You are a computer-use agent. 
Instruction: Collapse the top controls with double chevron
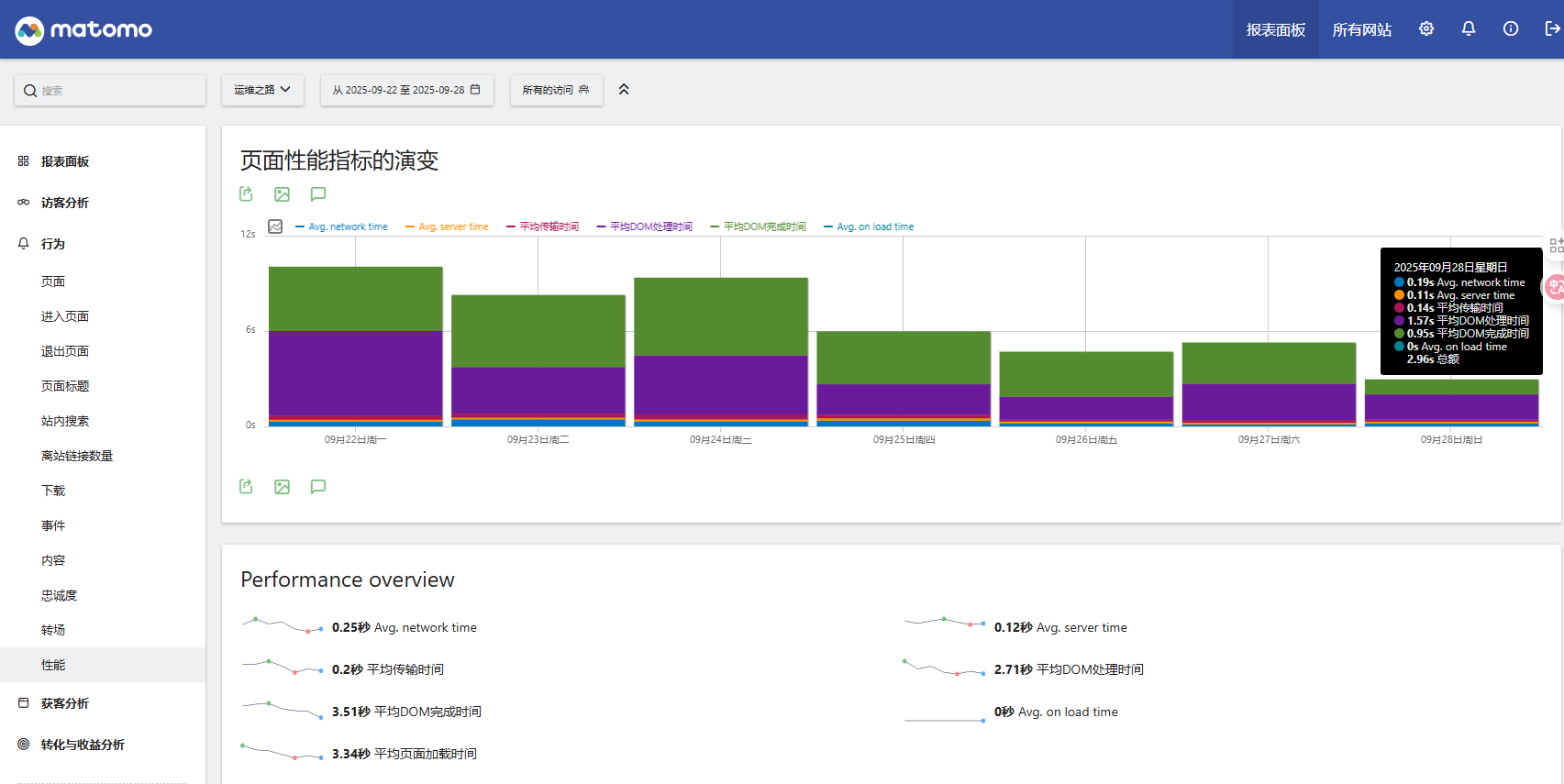pos(624,90)
